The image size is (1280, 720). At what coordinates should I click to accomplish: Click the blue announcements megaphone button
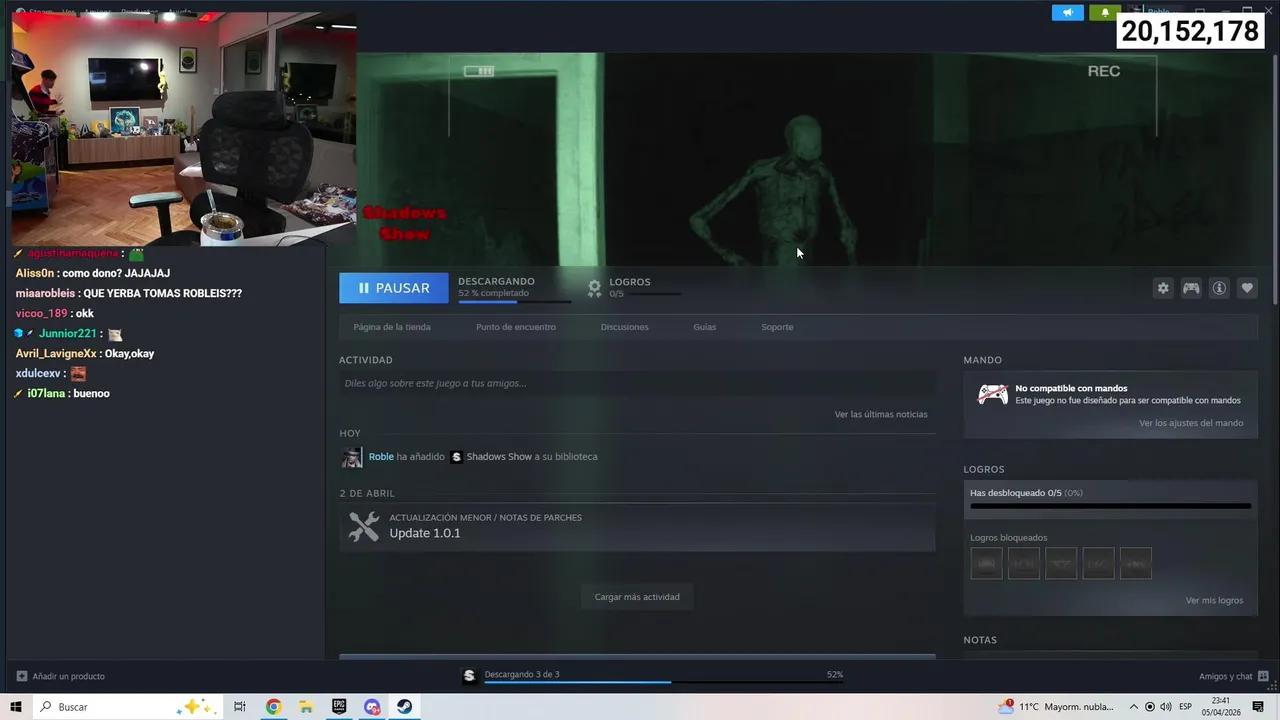[1068, 13]
